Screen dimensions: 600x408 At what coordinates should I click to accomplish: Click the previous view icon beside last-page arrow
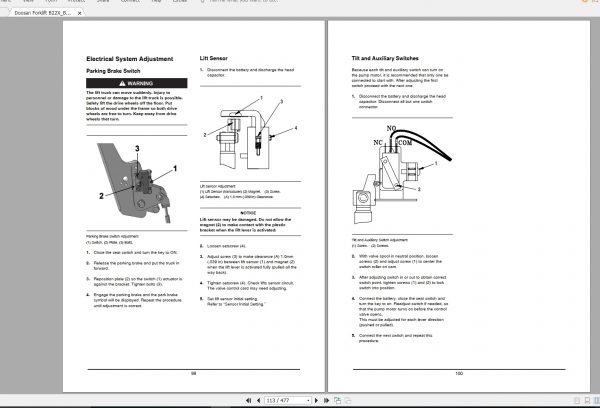[x=338, y=400]
